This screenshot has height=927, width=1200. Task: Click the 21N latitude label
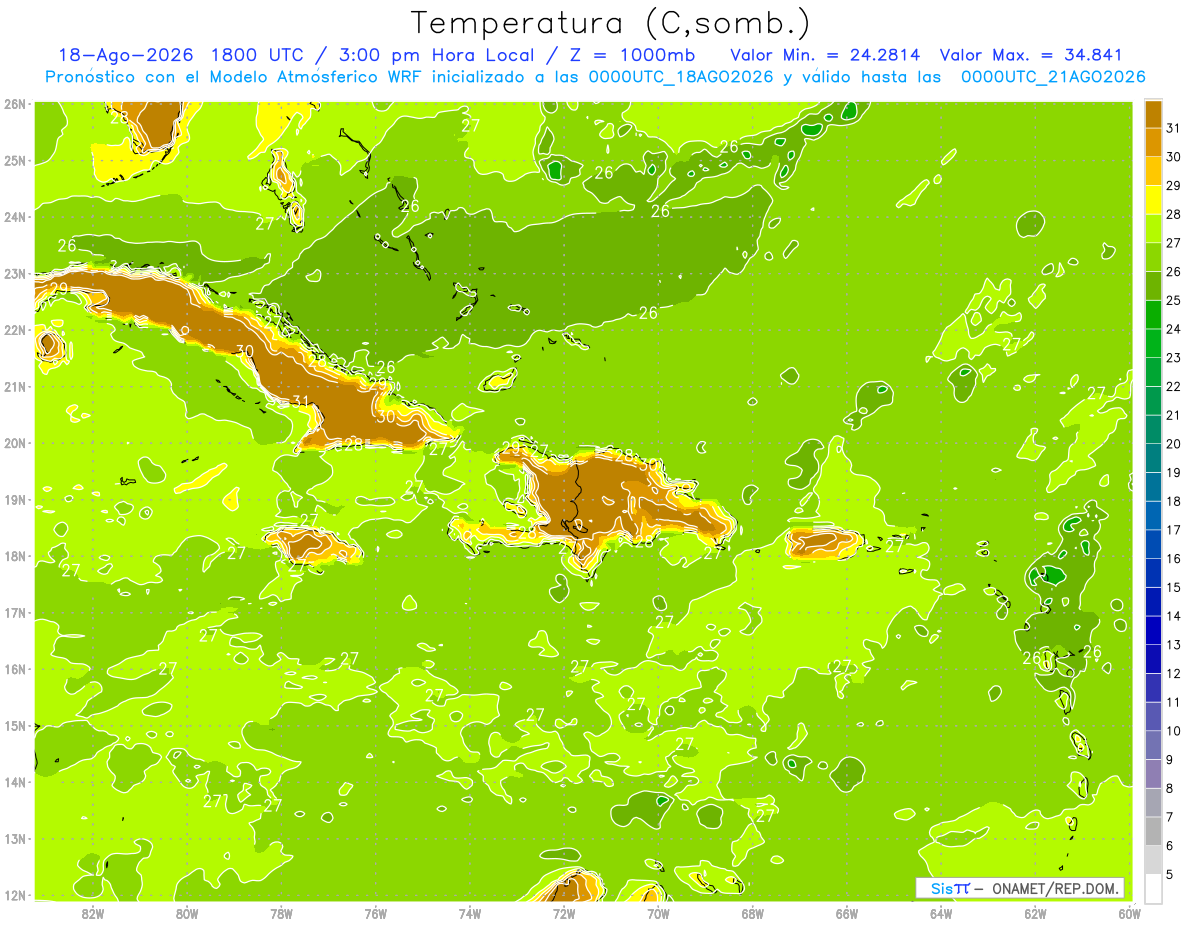point(14,386)
